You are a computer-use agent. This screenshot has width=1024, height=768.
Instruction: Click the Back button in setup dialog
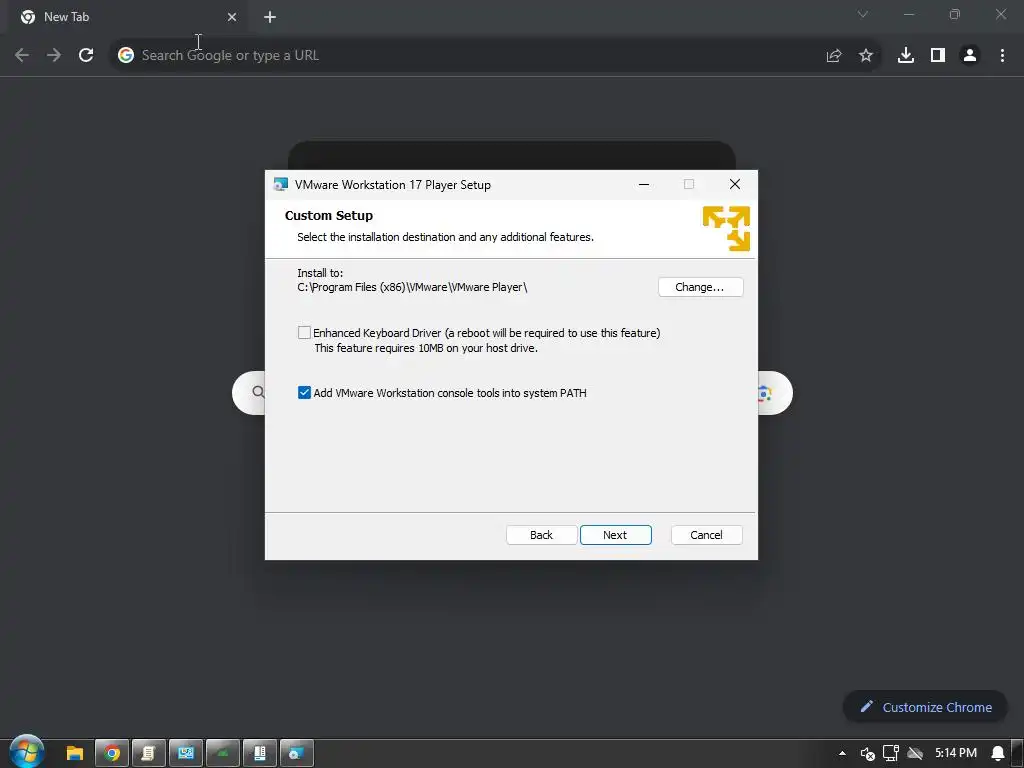pos(541,535)
